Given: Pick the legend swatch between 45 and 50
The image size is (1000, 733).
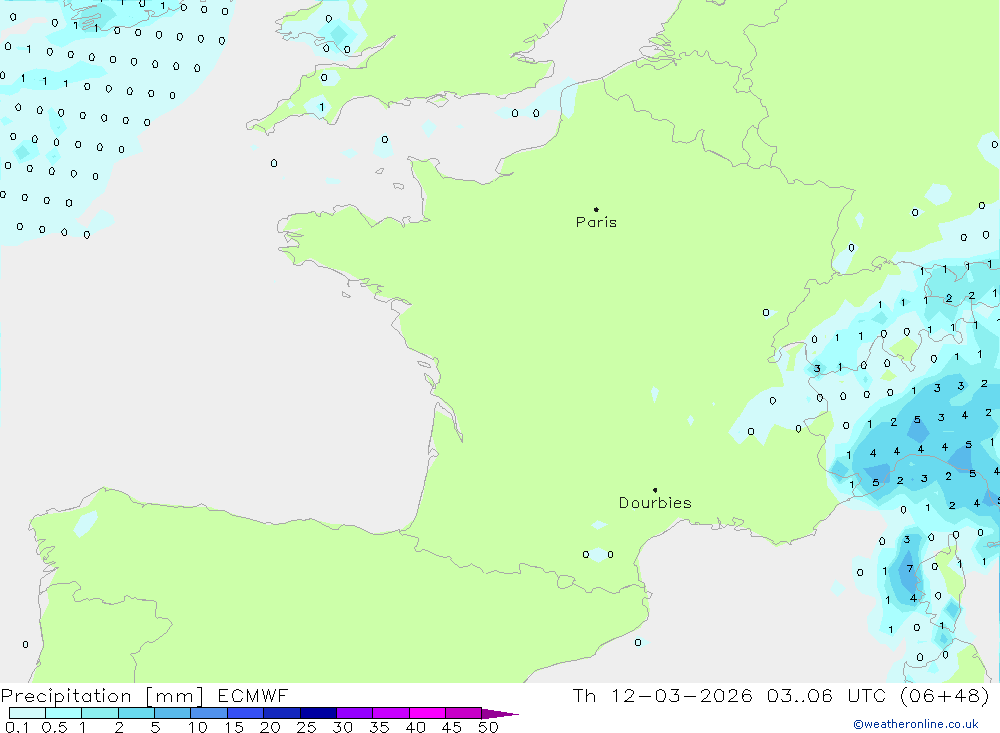Looking at the screenshot, I should 463,713.
